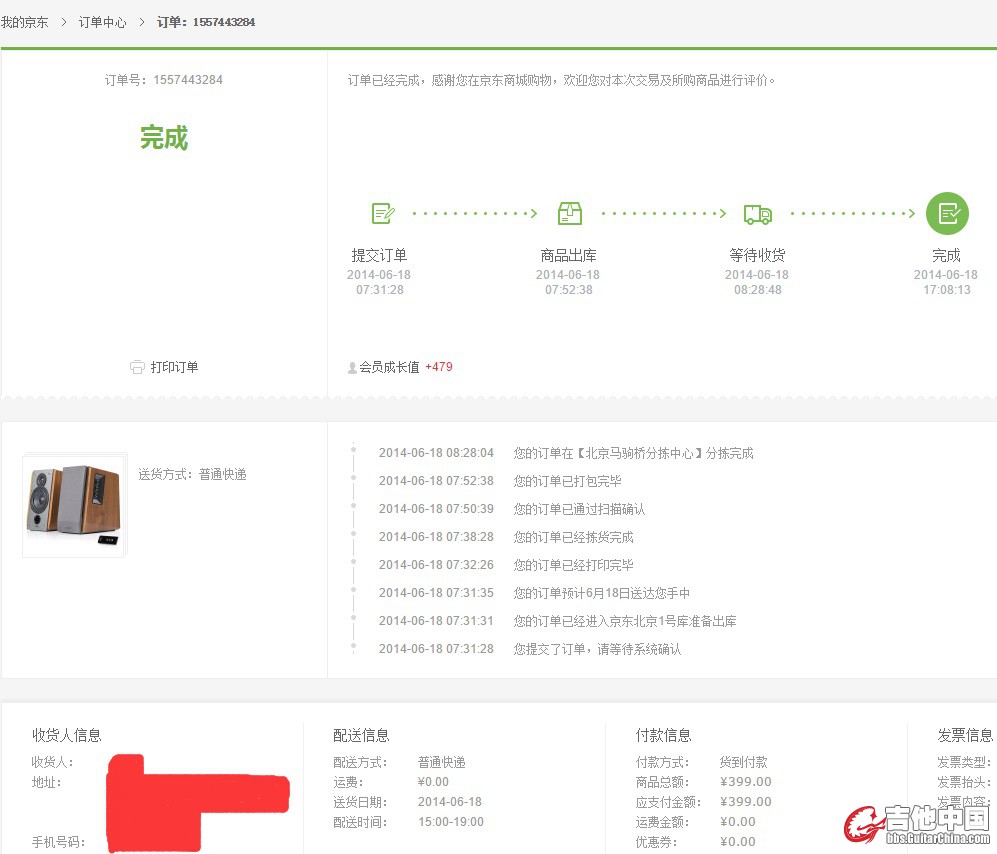Viewport: 997px width, 854px height.
Task: Click the log entry 您的订单已通过扫描确认
Action: [579, 509]
